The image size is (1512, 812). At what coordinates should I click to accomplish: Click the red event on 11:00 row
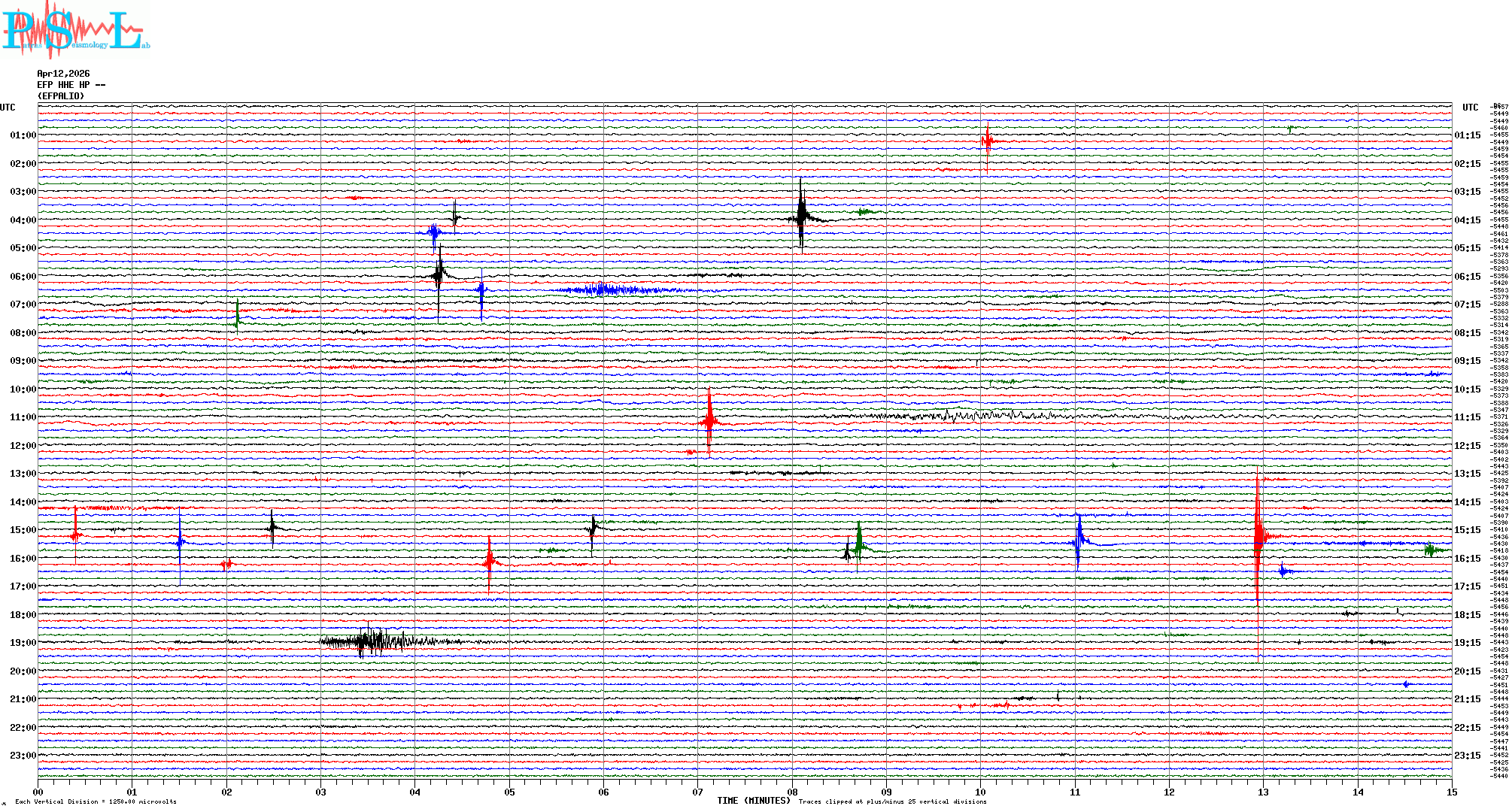pos(709,421)
